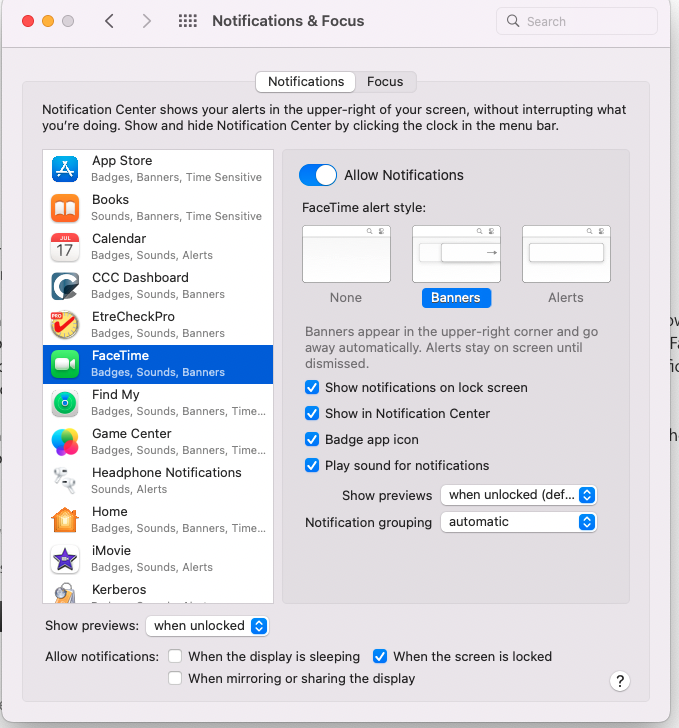Turn off Allow Notifications switch
679x728 pixels.
(x=318, y=175)
